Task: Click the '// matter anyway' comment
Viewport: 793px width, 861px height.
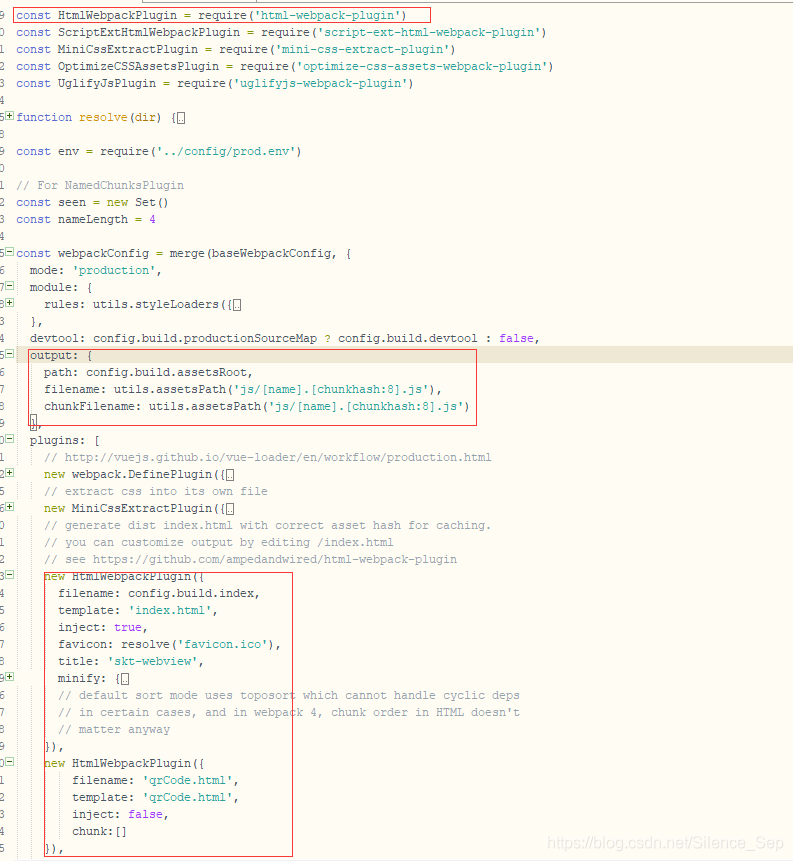Action: [x=114, y=730]
